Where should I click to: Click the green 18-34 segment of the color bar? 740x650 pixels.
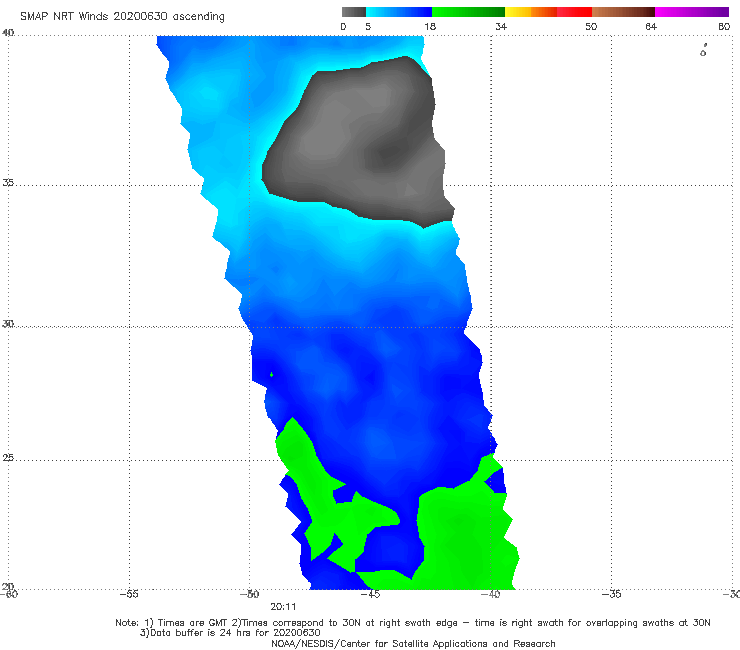click(x=468, y=12)
